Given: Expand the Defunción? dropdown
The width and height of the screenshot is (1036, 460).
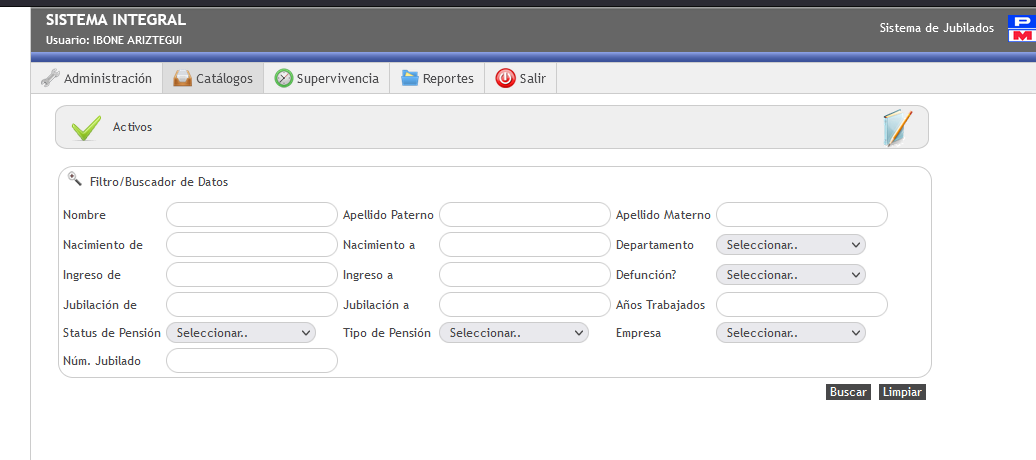Looking at the screenshot, I should (790, 274).
